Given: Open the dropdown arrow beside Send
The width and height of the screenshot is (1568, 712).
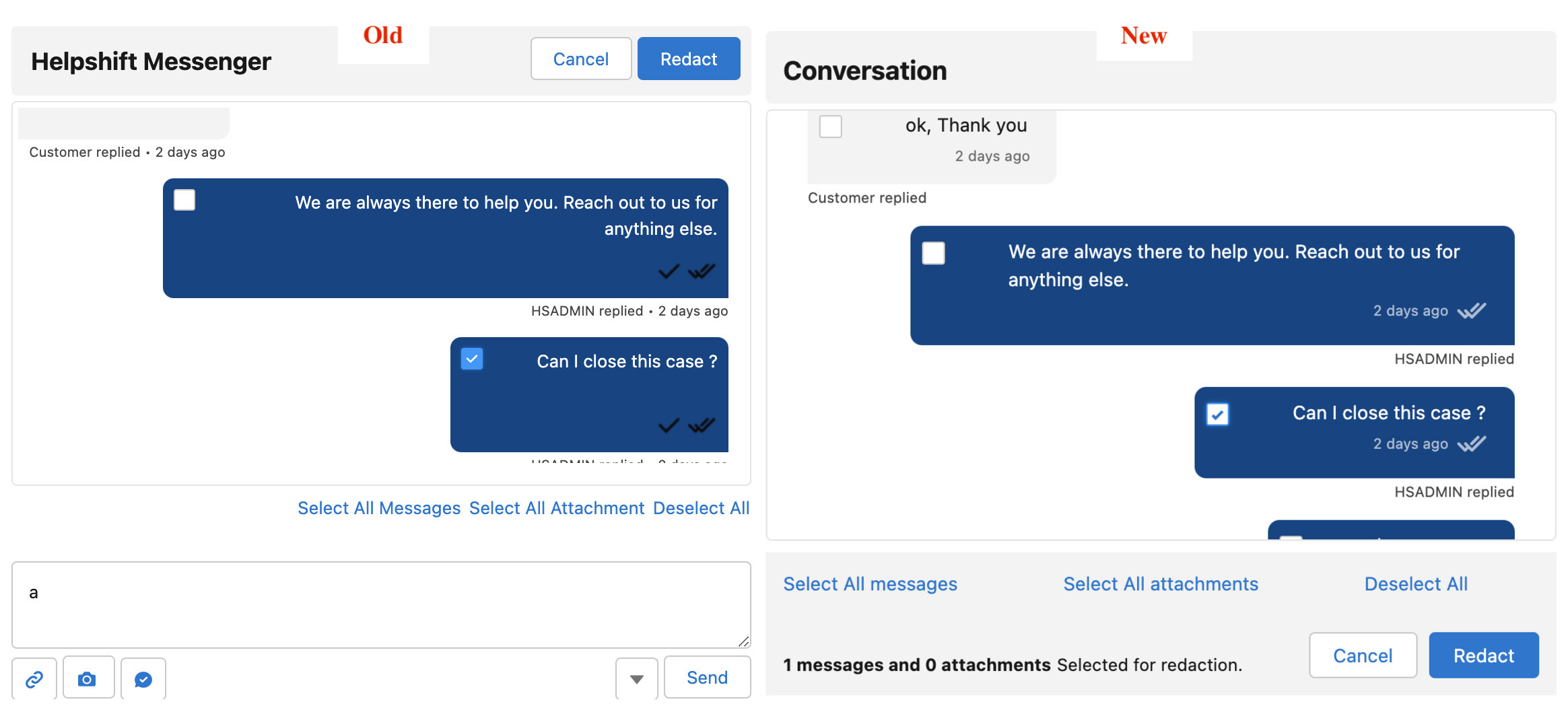Looking at the screenshot, I should (x=636, y=678).
